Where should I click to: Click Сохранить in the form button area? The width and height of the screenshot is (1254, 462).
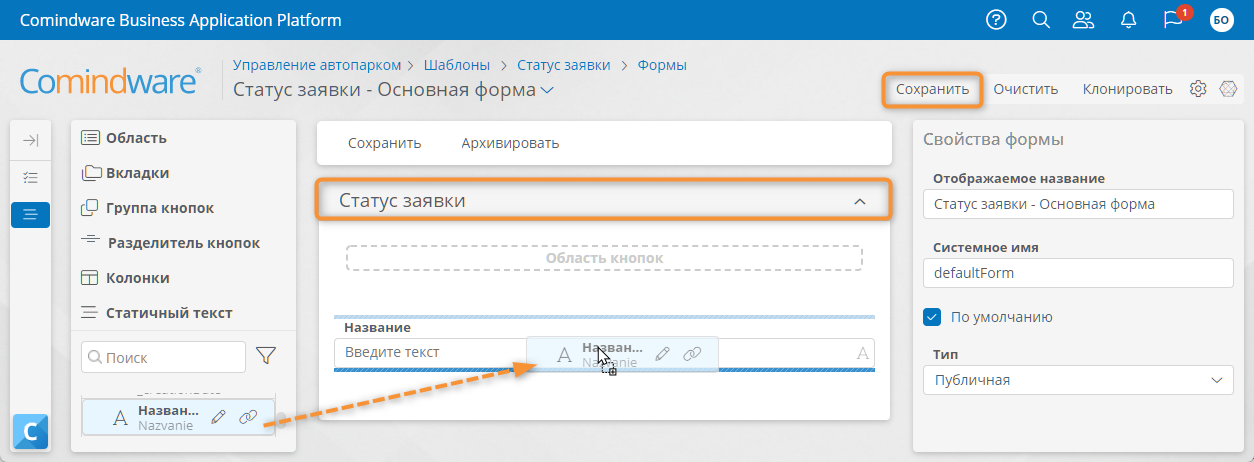(384, 143)
